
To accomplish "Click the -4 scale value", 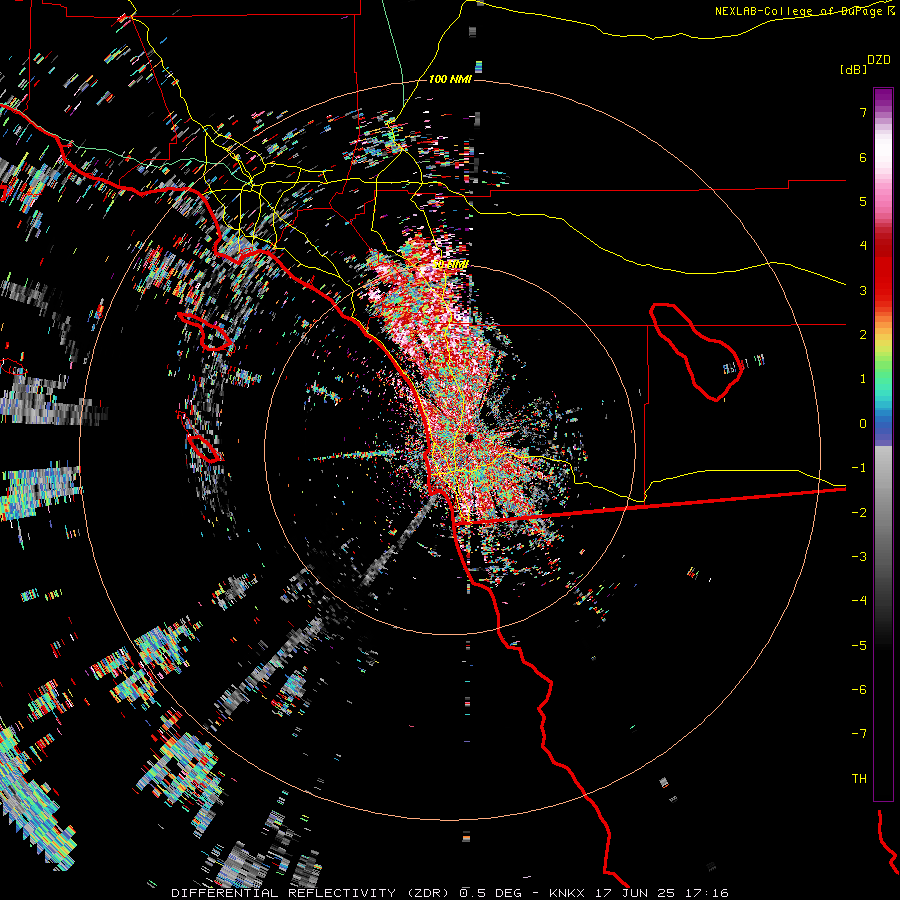I will point(859,601).
